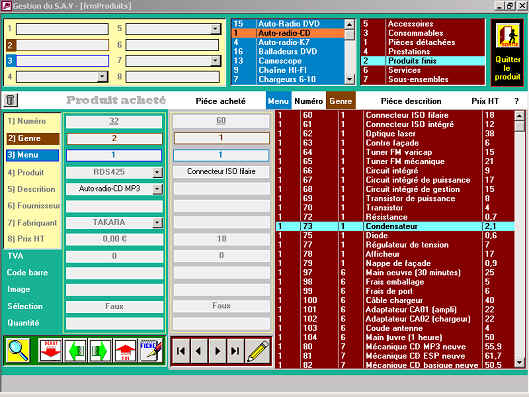Select 'Auto-radio-CD' in category list

[288, 33]
